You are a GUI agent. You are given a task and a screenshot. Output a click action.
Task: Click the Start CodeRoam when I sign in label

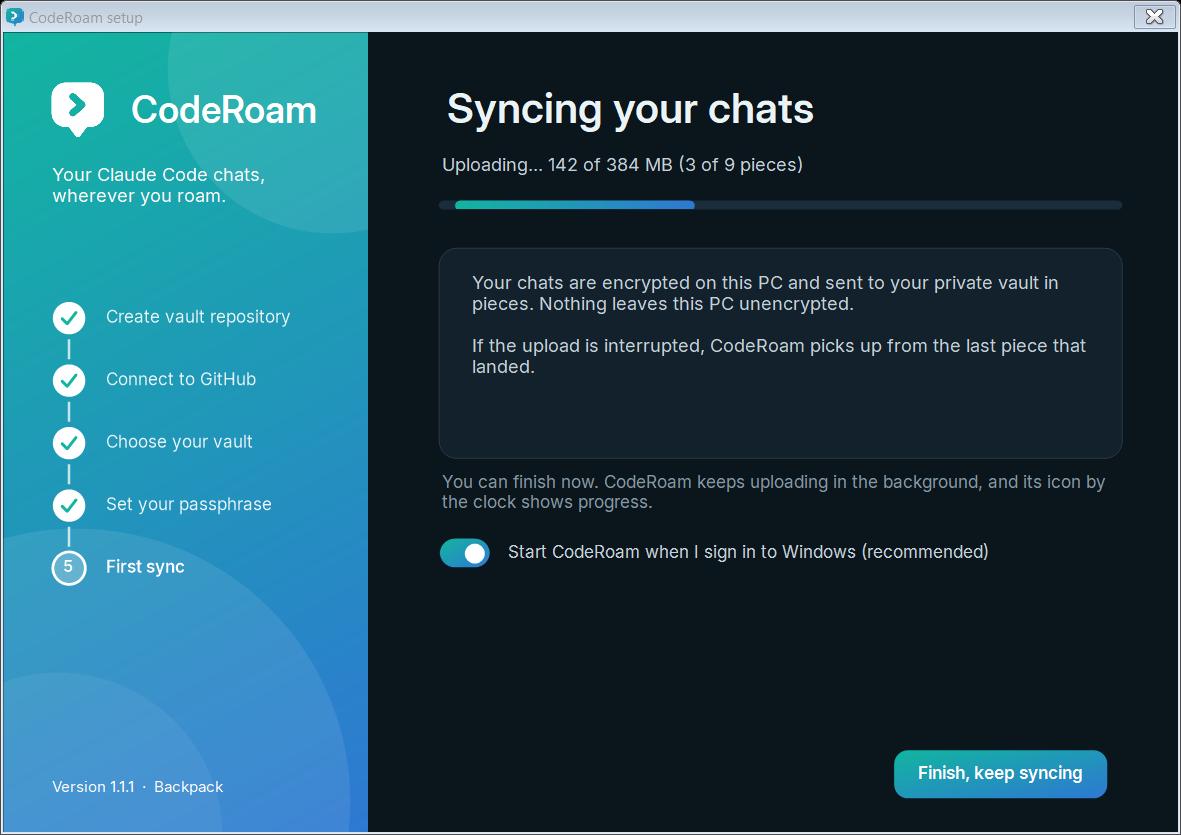coord(748,552)
